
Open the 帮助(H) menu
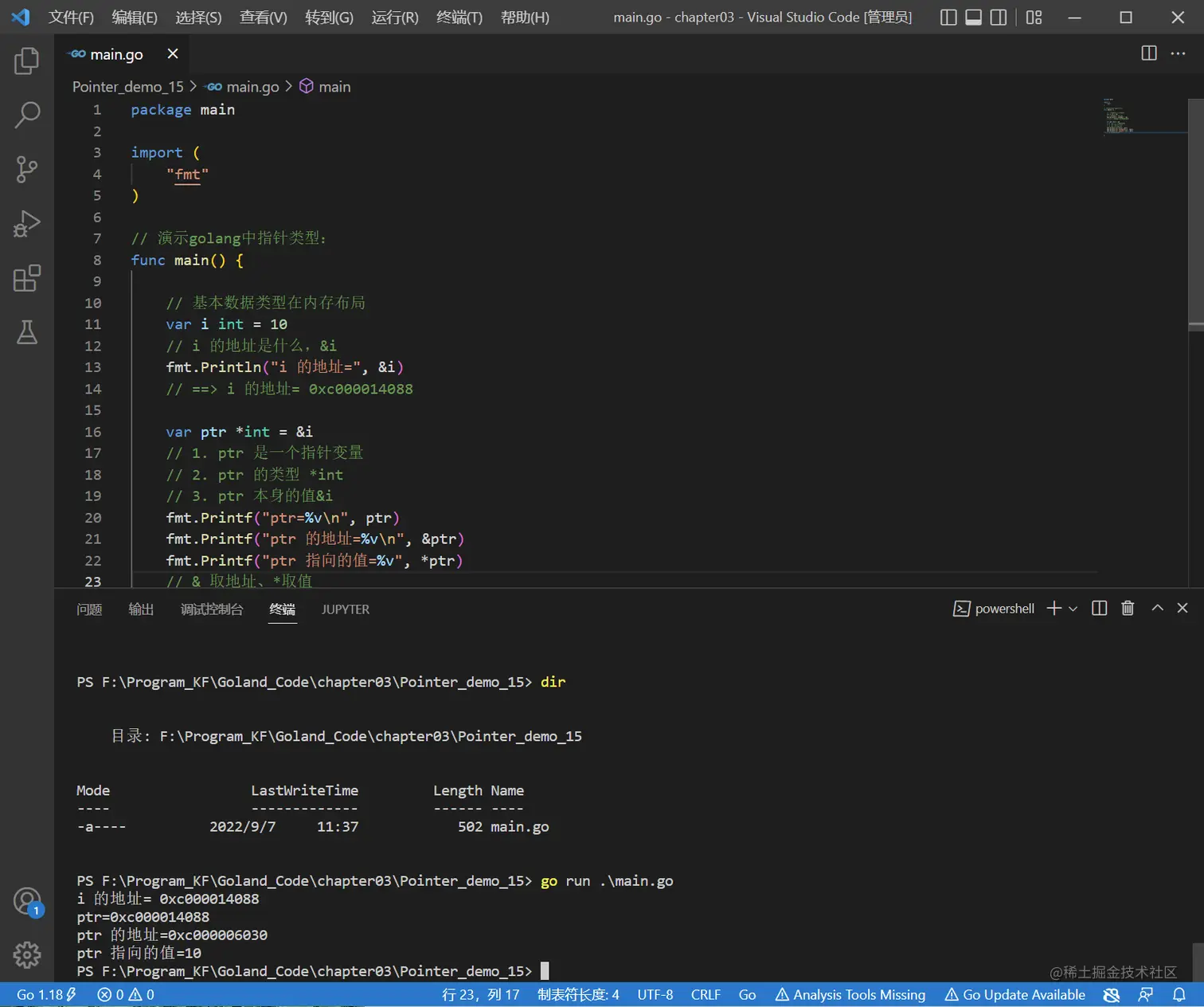(x=525, y=18)
